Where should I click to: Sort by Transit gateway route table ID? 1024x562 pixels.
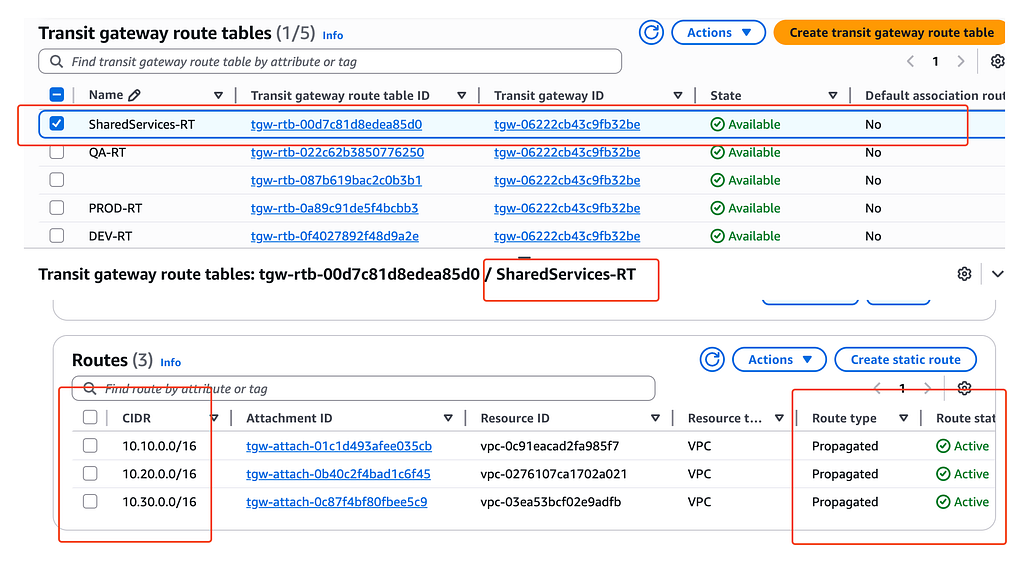tap(461, 95)
